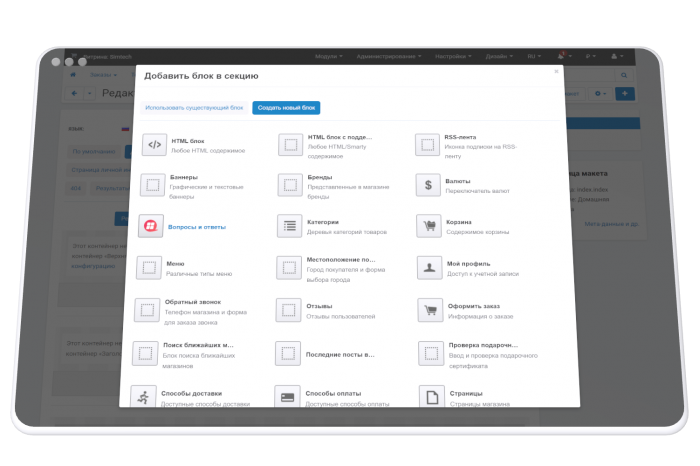Click the Отзывы block title
This screenshot has width=700, height=466.
tap(319, 306)
